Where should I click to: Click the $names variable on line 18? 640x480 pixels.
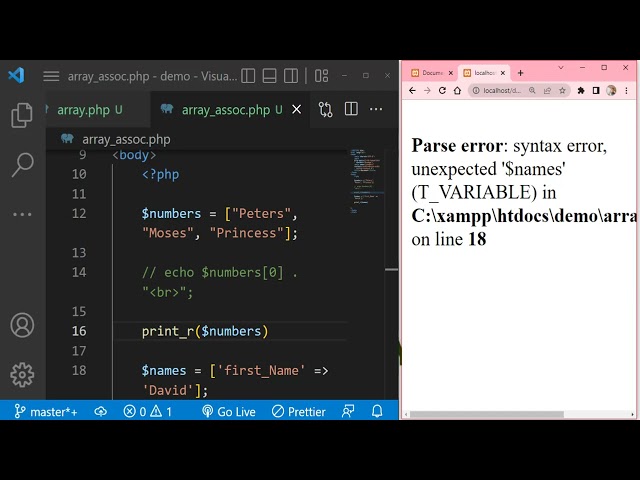click(164, 371)
